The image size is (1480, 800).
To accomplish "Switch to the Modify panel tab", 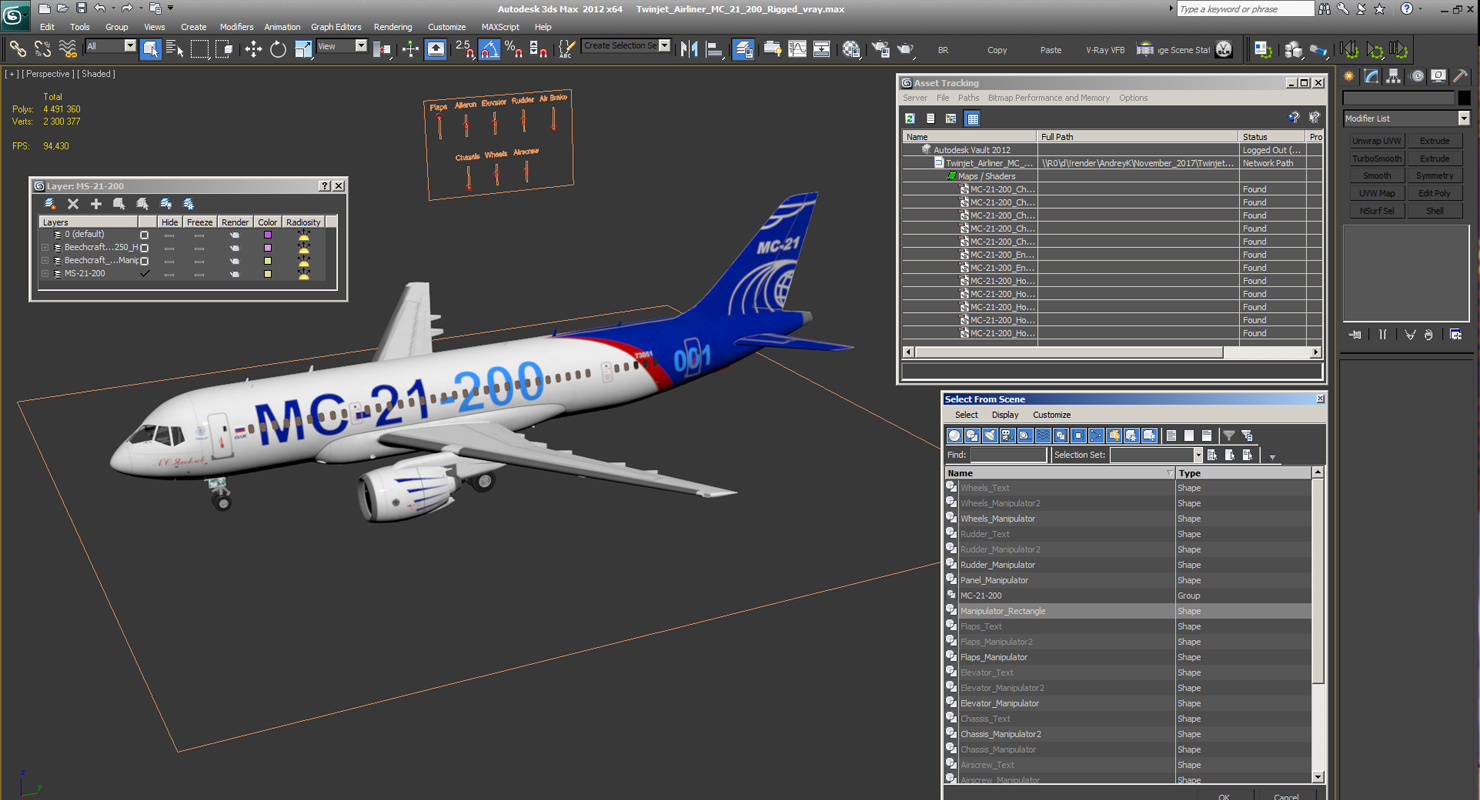I will coord(1371,76).
